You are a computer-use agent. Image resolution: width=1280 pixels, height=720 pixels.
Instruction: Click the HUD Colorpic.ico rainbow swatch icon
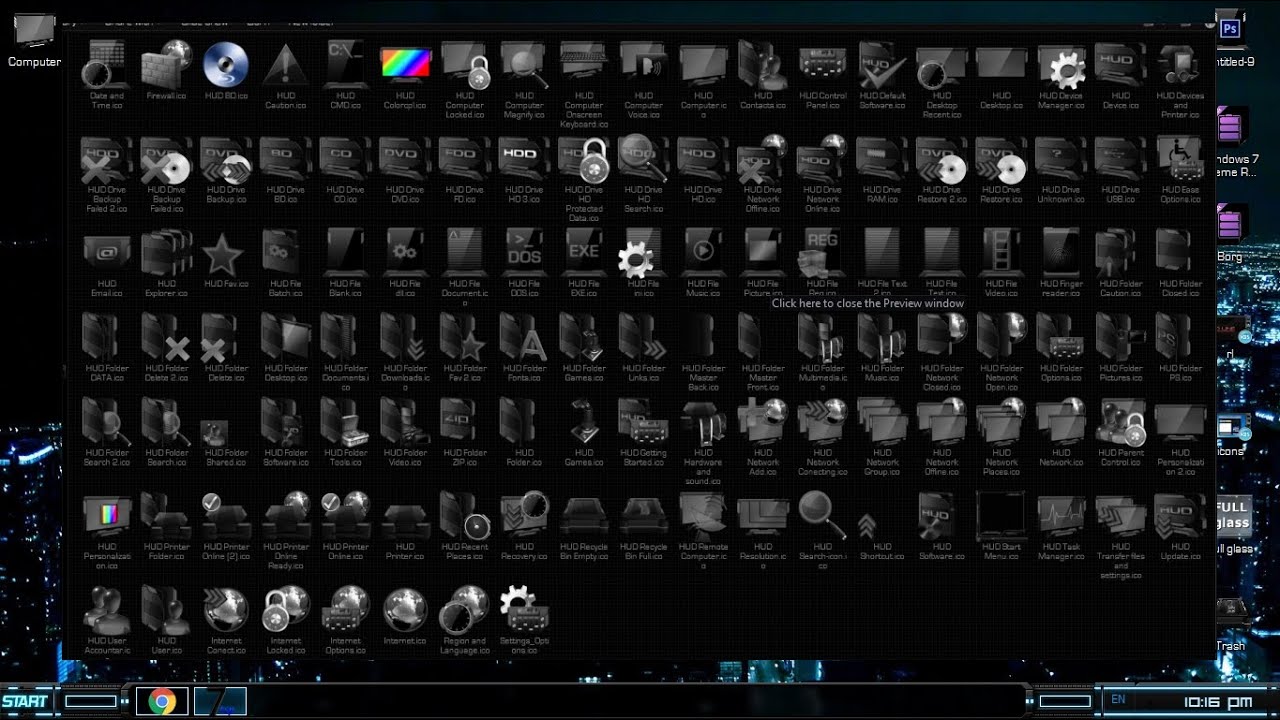pos(405,62)
